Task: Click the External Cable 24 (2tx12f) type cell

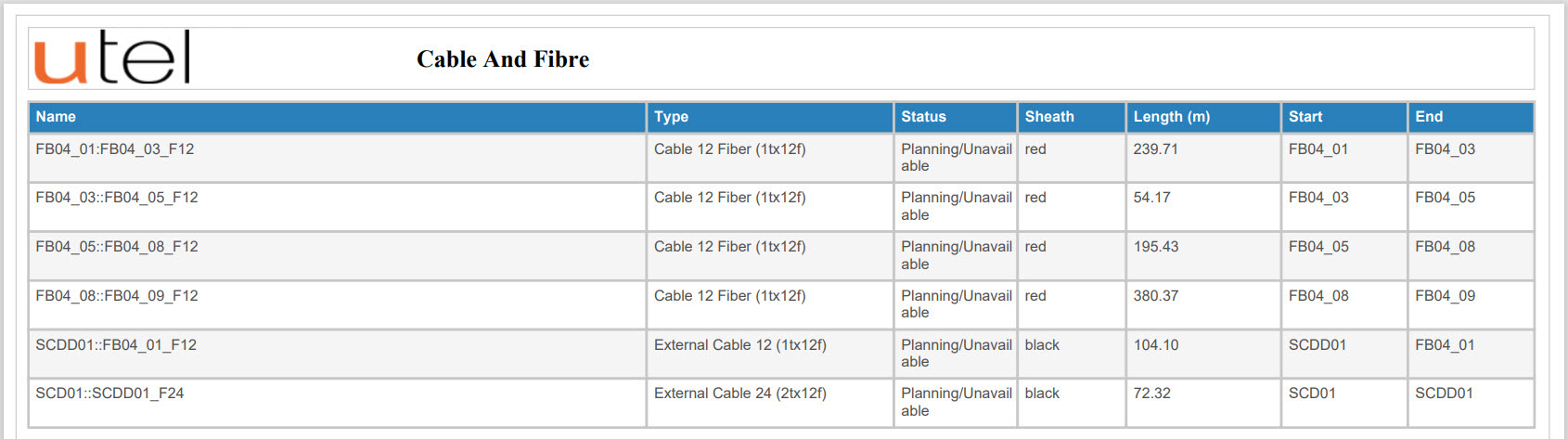Action: (x=739, y=394)
